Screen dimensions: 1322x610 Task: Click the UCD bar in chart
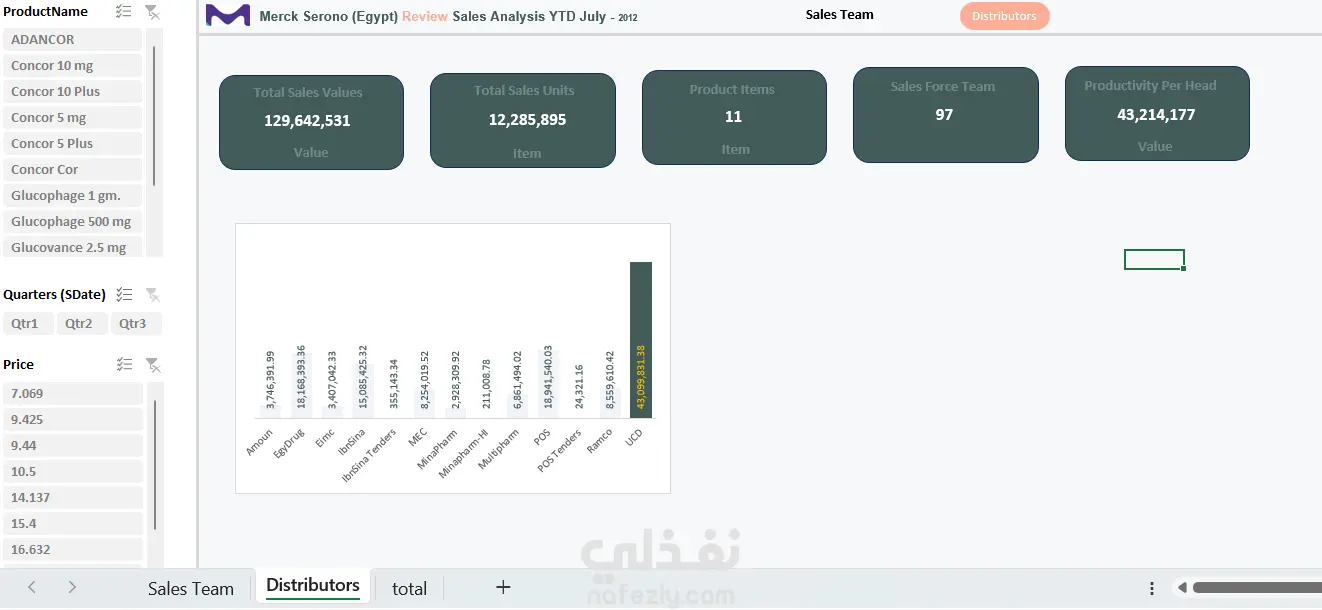pyautogui.click(x=641, y=340)
